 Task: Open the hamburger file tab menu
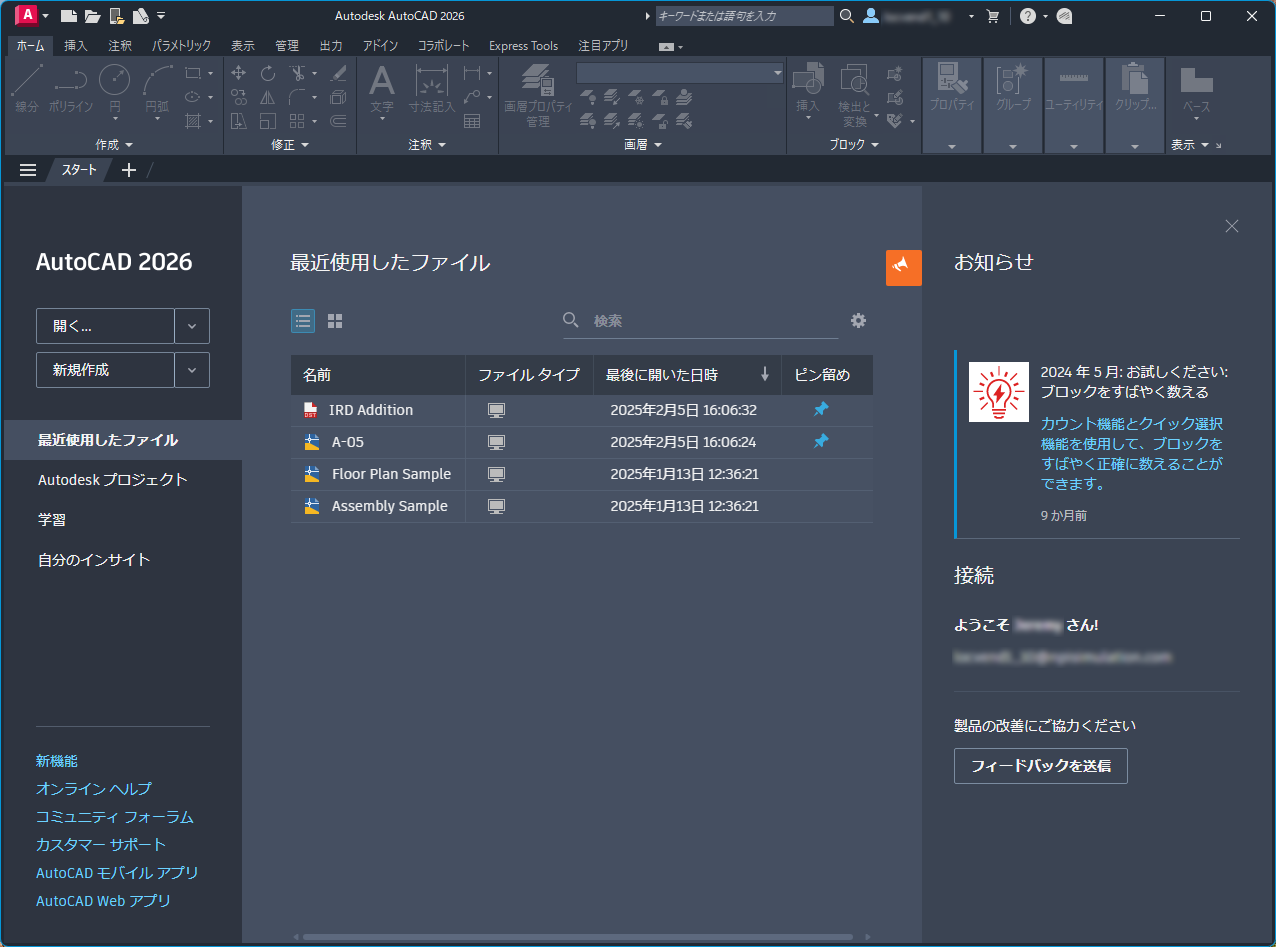(28, 170)
